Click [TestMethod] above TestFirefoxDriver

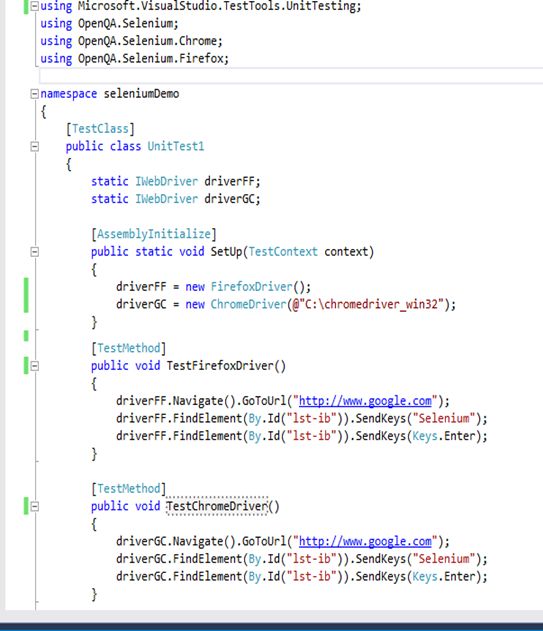pyautogui.click(x=128, y=348)
